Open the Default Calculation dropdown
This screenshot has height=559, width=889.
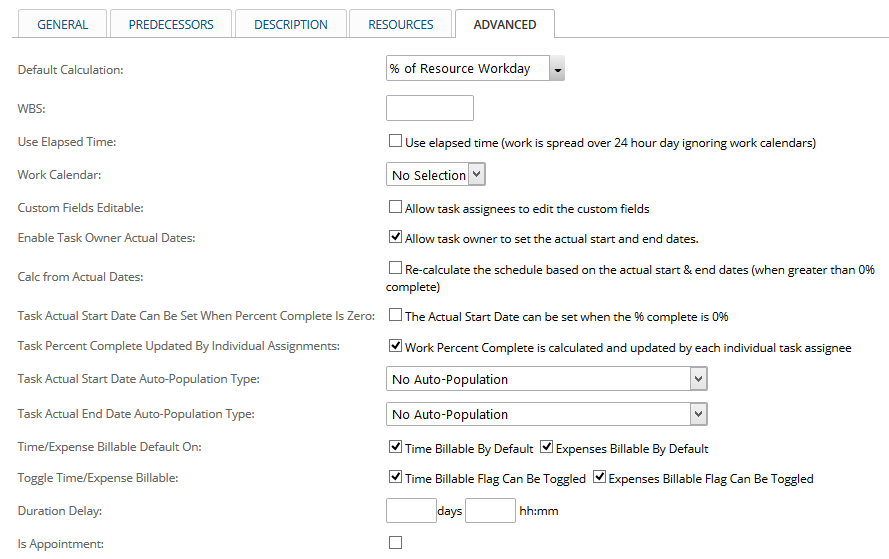[x=475, y=69]
